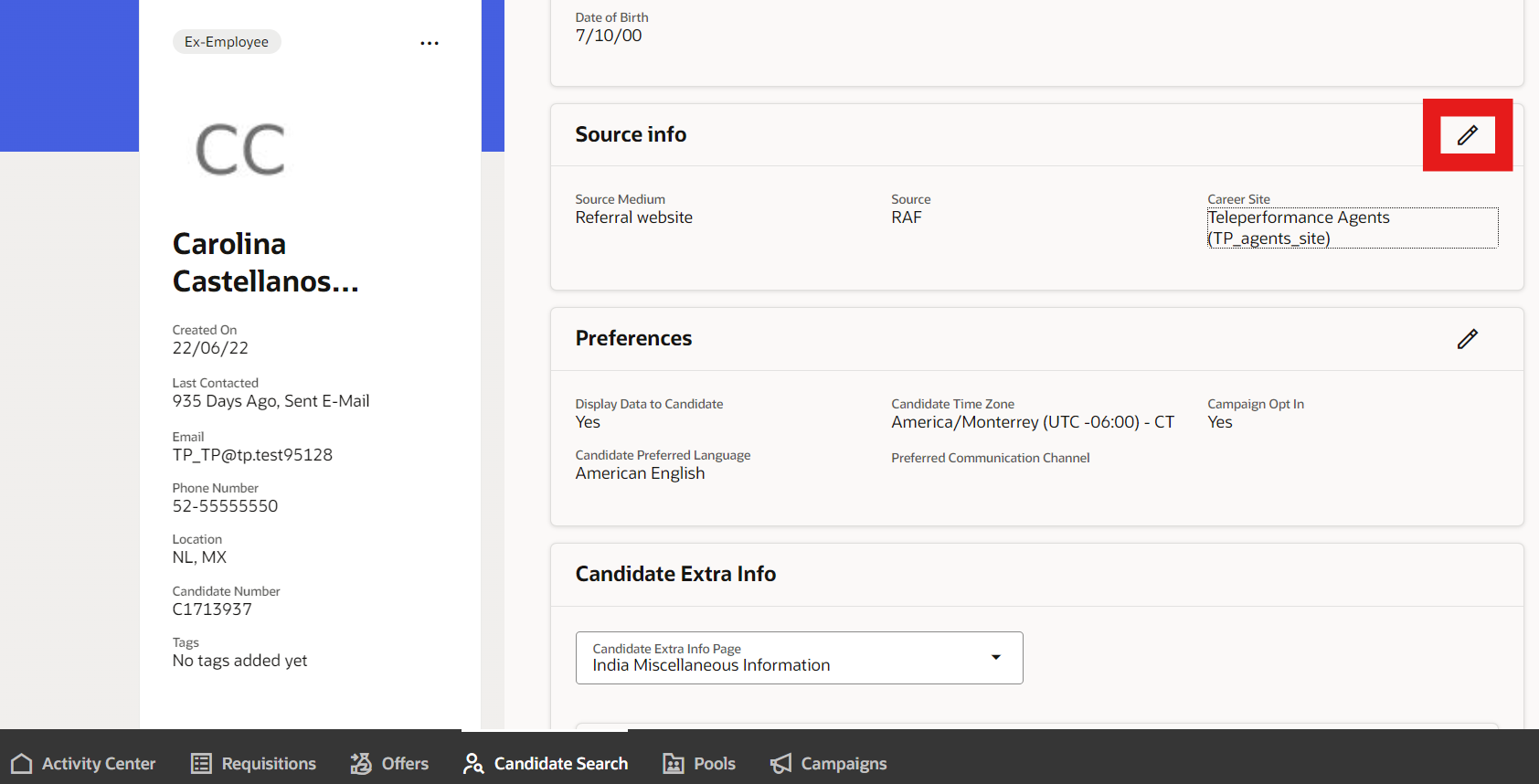Viewport: 1539px width, 784px height.
Task: Expand the Candidate Extra Info Page dropdown
Action: (800, 658)
